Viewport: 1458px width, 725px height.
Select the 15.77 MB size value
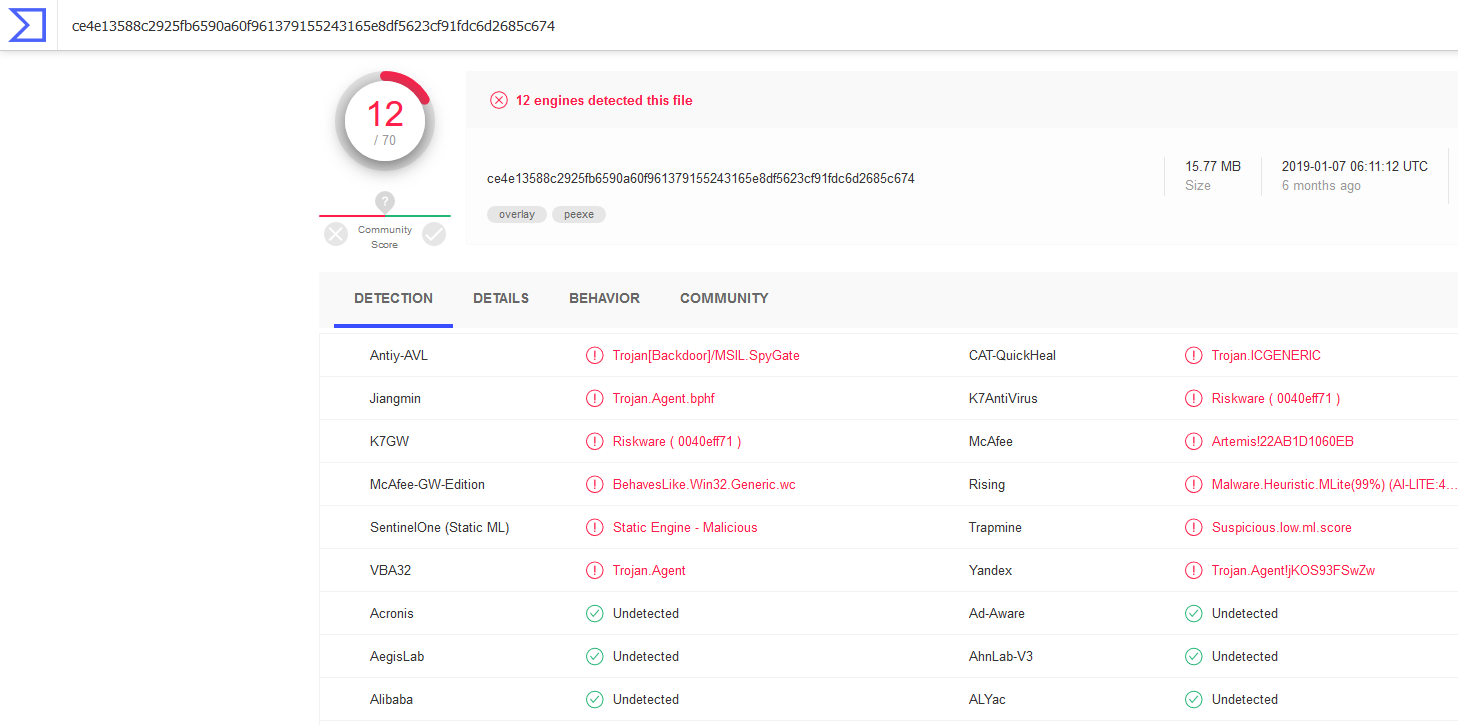[1213, 166]
